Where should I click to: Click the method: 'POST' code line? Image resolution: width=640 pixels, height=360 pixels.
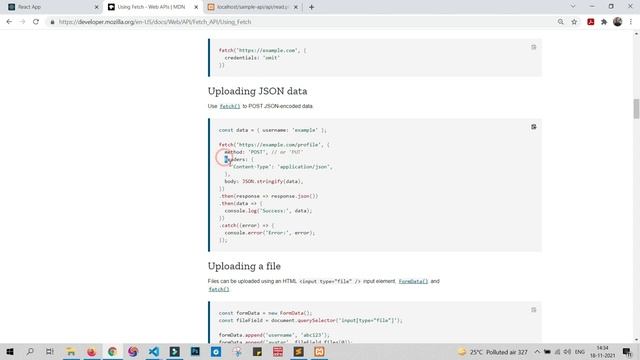pos(264,152)
